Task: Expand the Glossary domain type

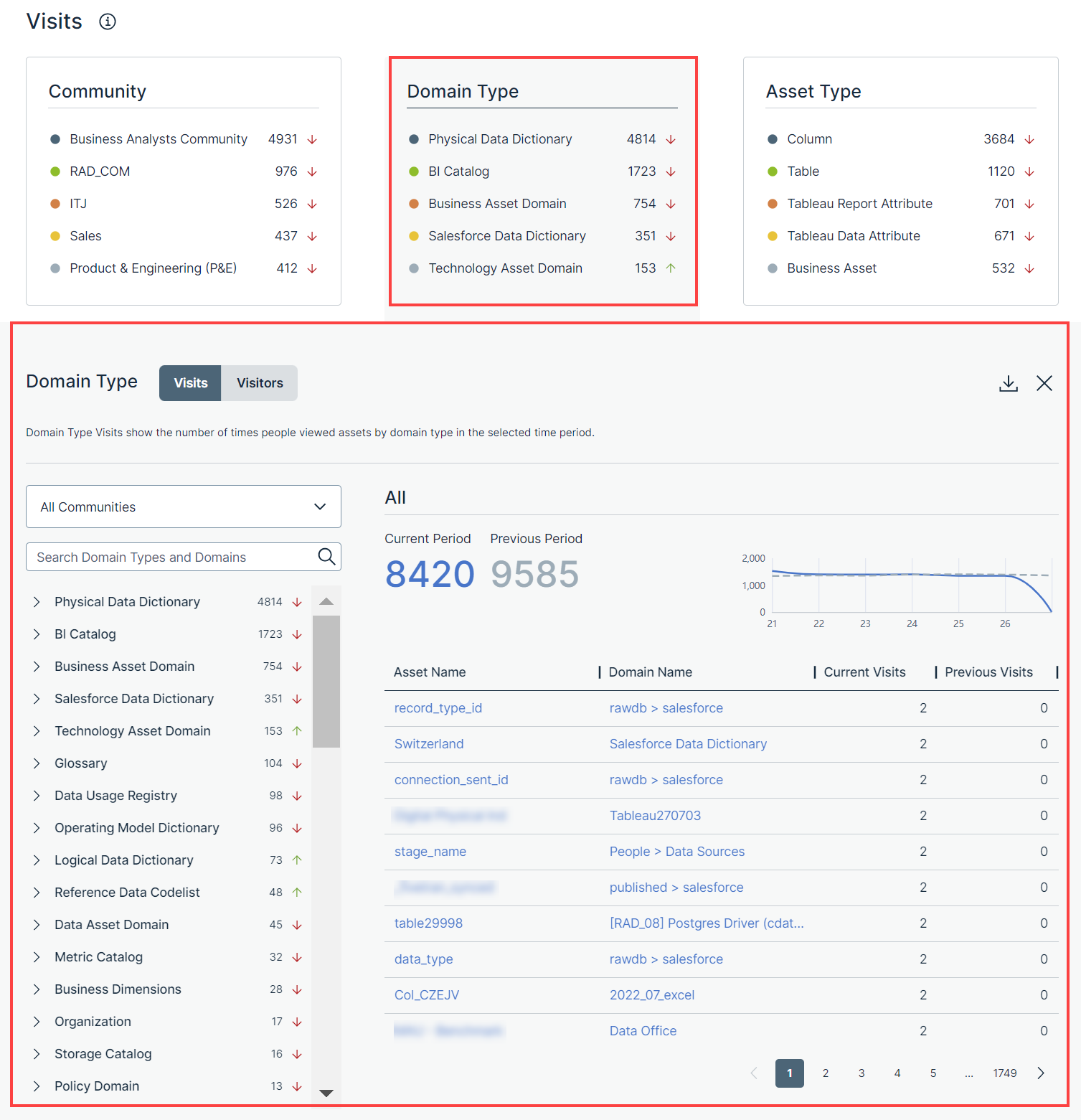Action: coord(37,763)
